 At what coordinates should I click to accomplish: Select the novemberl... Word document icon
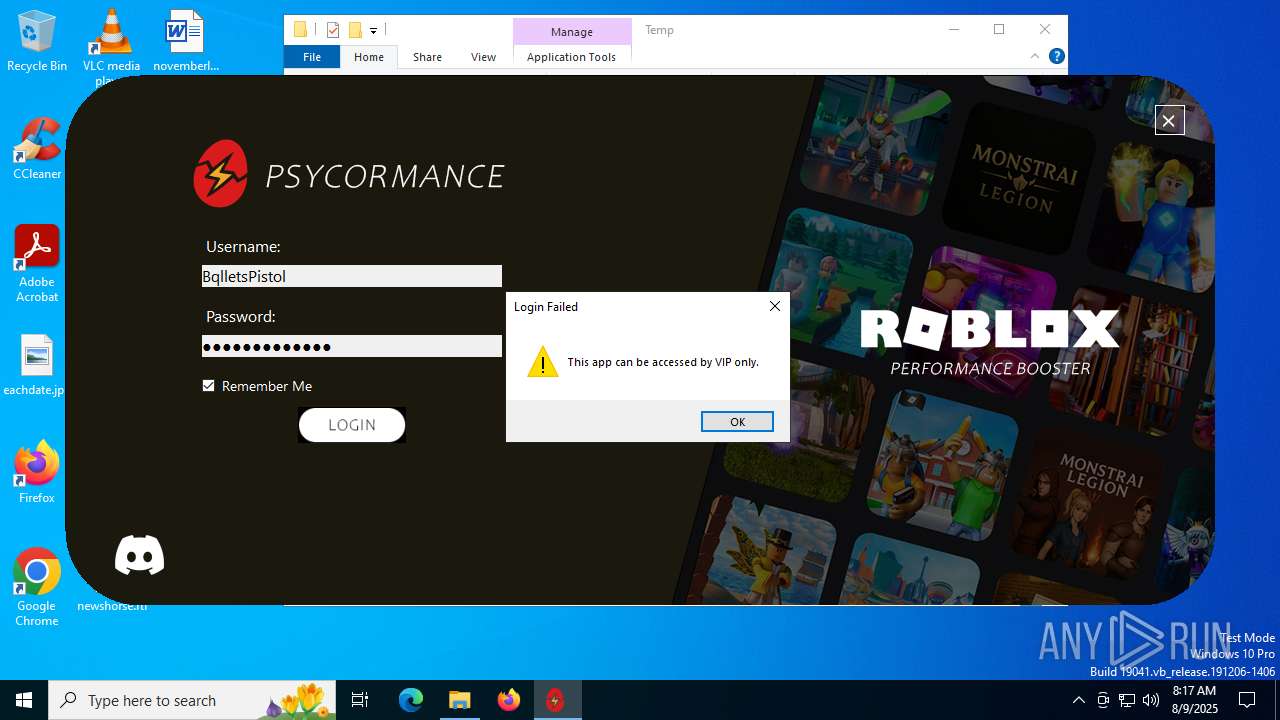point(185,42)
